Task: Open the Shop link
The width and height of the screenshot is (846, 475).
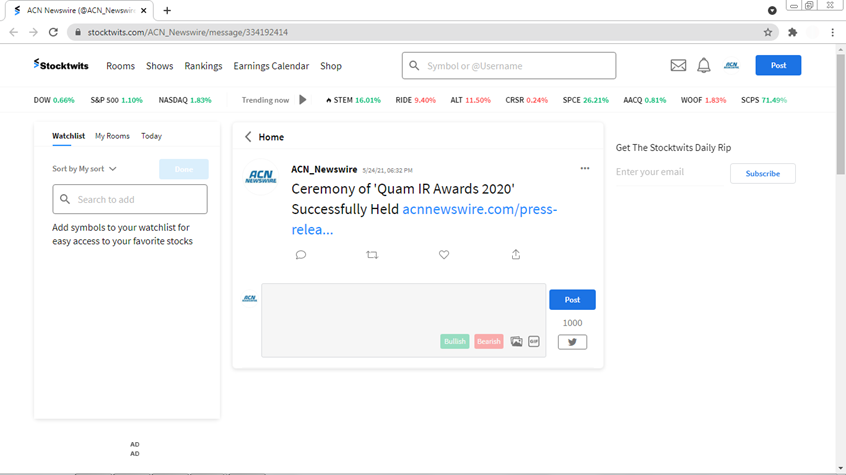Action: pos(331,66)
